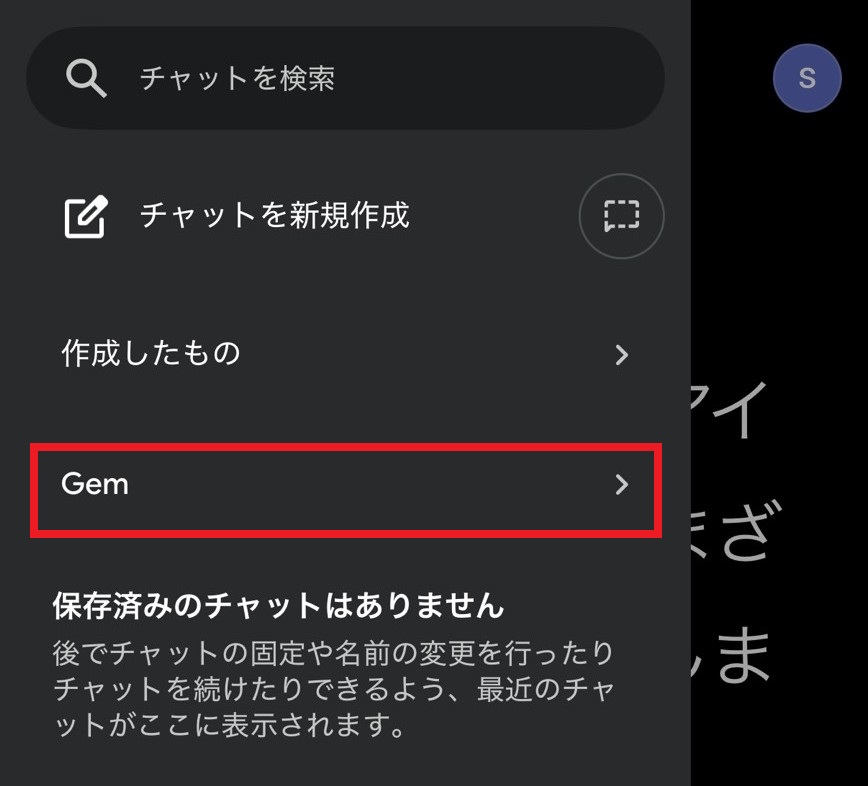Screen dimensions: 868x786
Task: Tap the last line ャットがここに表示されます。
Action: (x=230, y=724)
